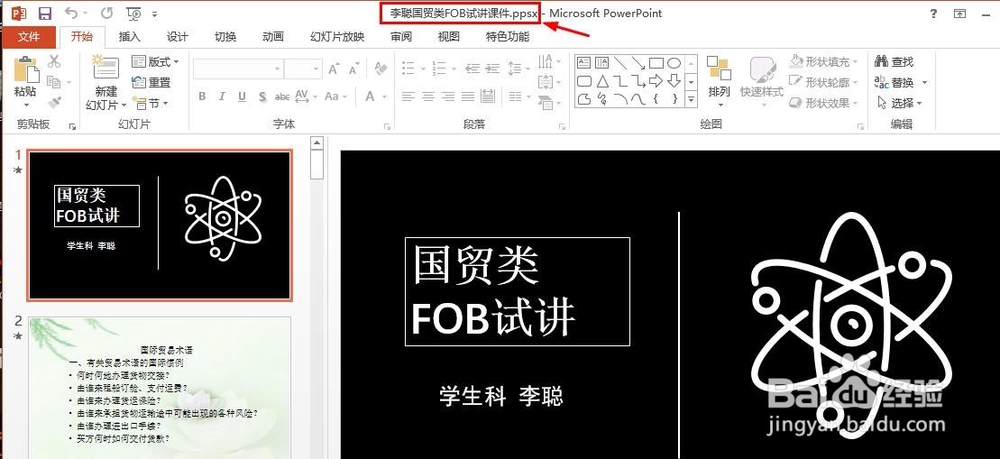Select the rectangle shape in gallery
The image size is (1000, 459).
pyautogui.click(x=656, y=62)
